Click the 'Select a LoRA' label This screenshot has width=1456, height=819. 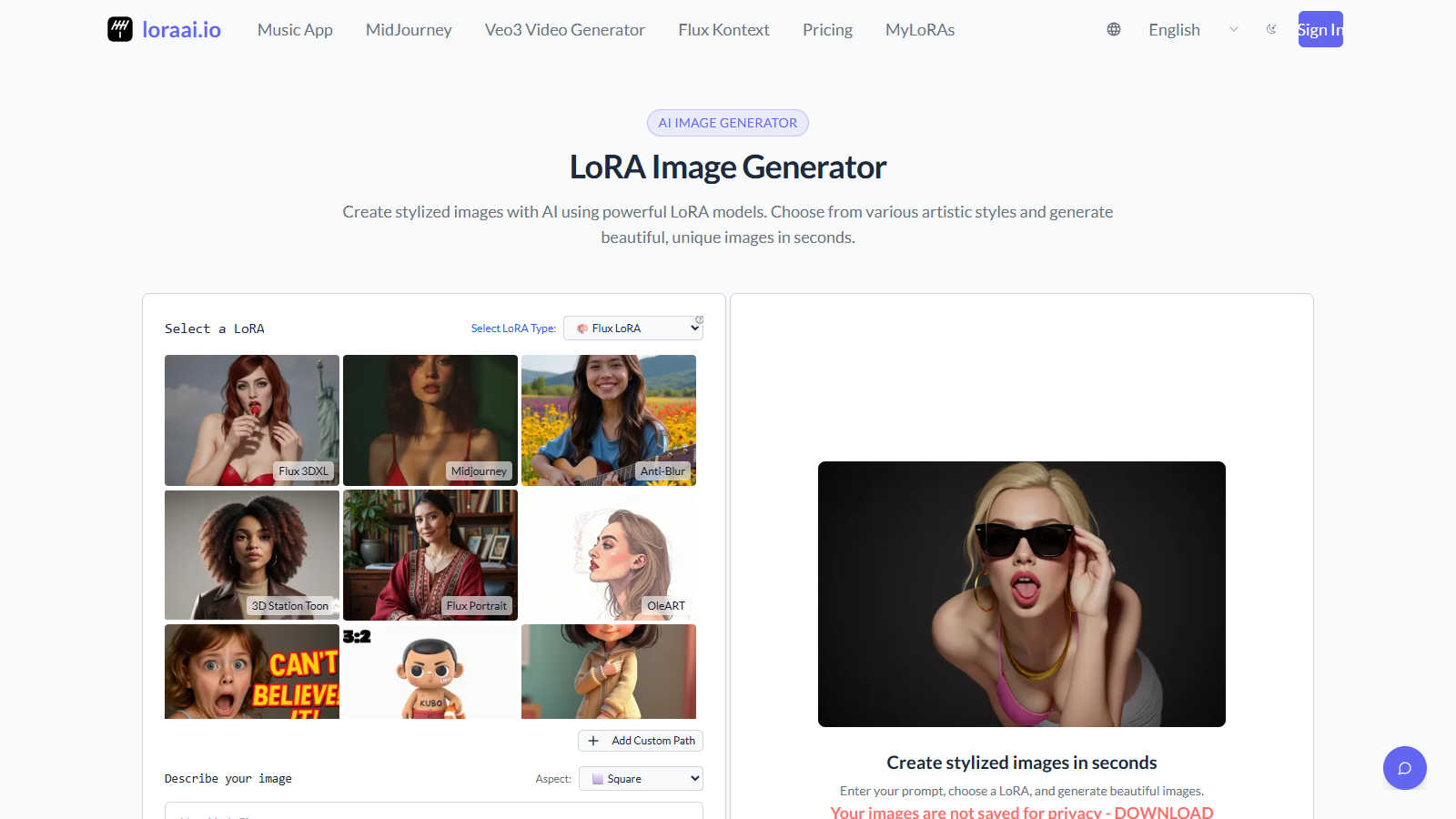click(x=215, y=329)
